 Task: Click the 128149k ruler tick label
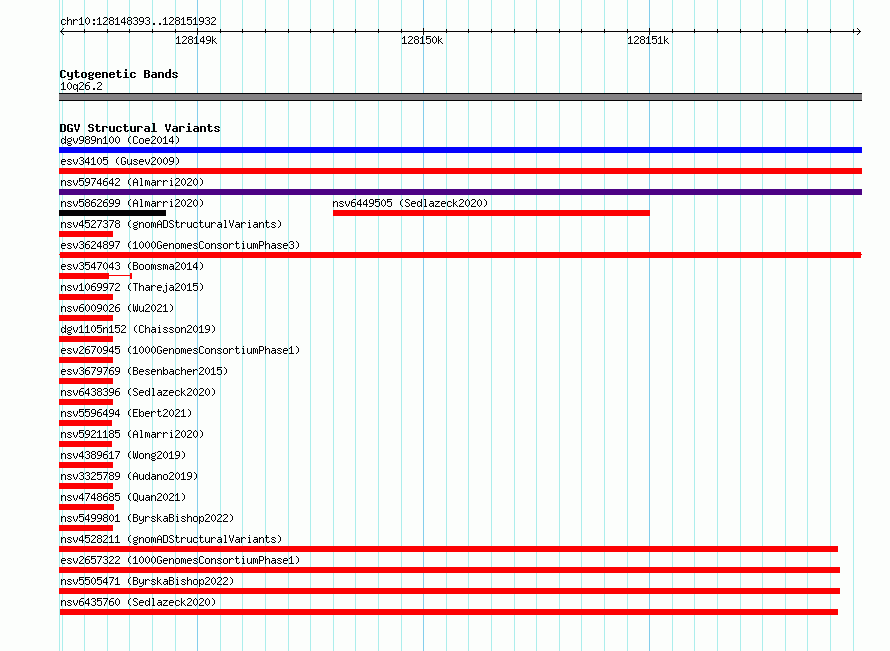tap(196, 40)
